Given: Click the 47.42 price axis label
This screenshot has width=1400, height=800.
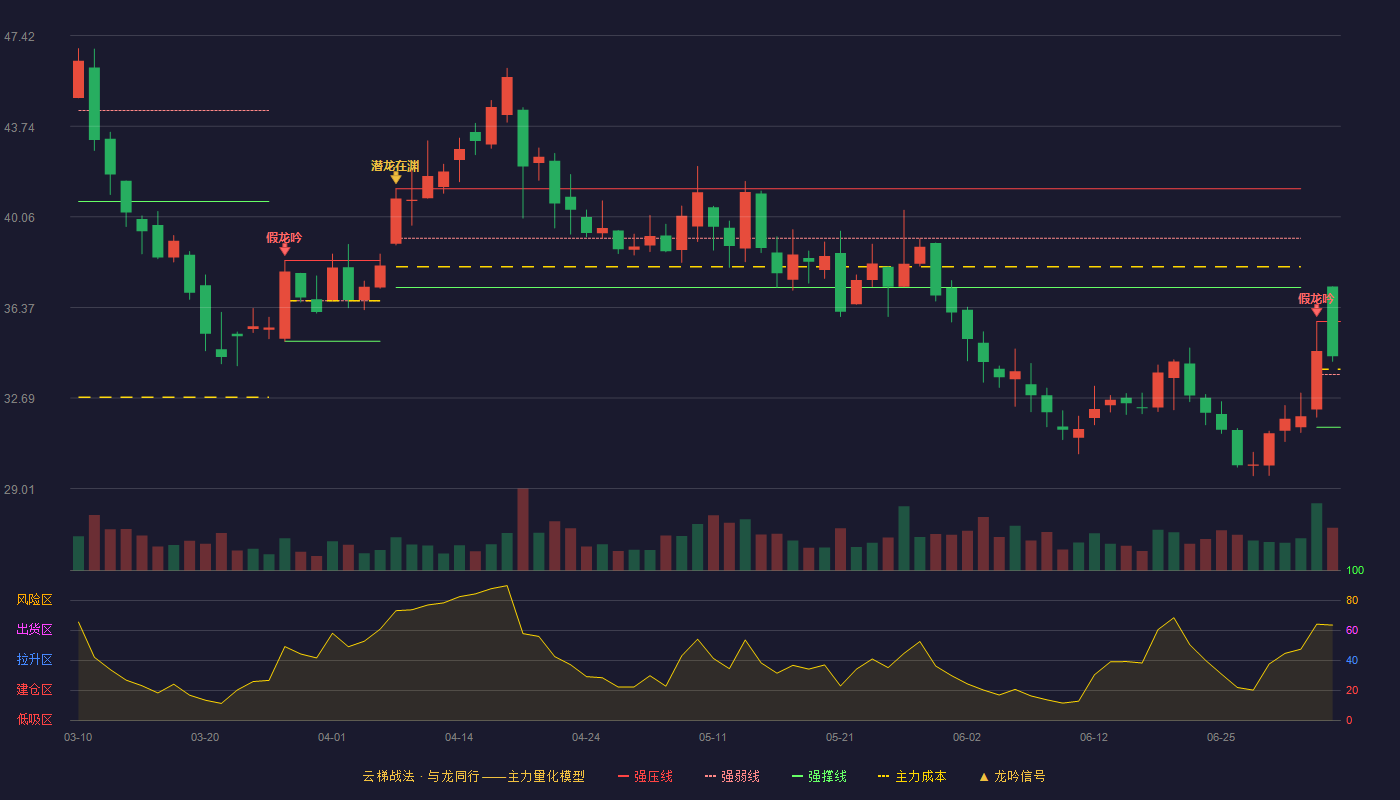Looking at the screenshot, I should pos(19,37).
